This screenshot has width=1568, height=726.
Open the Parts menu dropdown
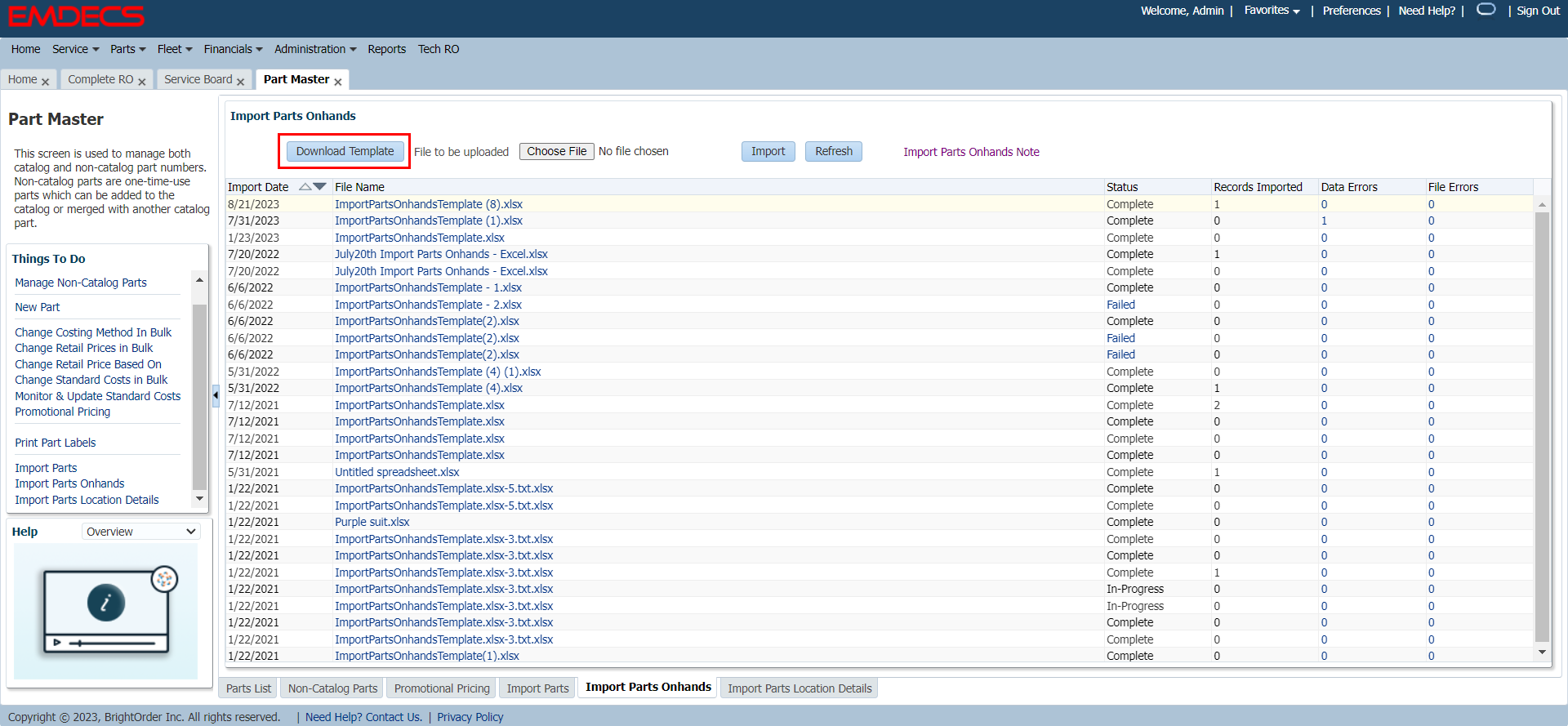point(127,49)
